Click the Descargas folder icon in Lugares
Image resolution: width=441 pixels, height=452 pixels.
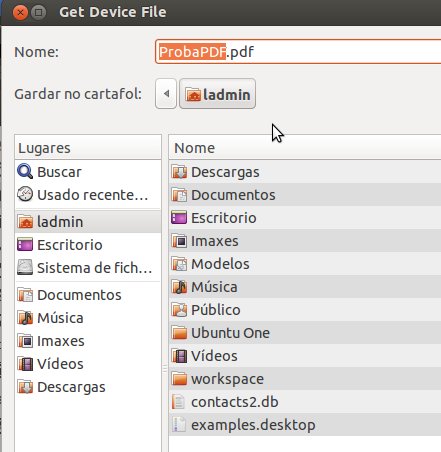pos(25,387)
